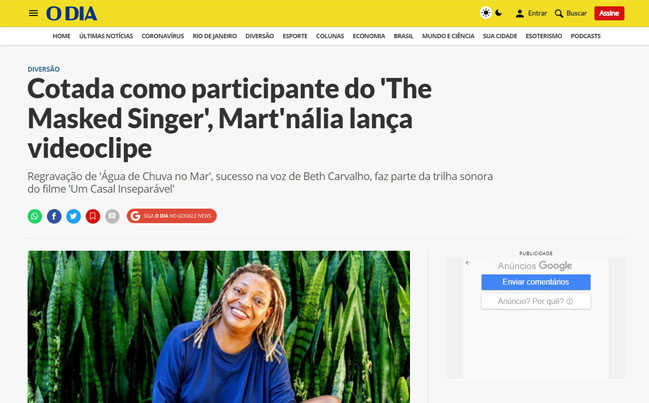Click the user profile Entrar icon

pyautogui.click(x=519, y=13)
